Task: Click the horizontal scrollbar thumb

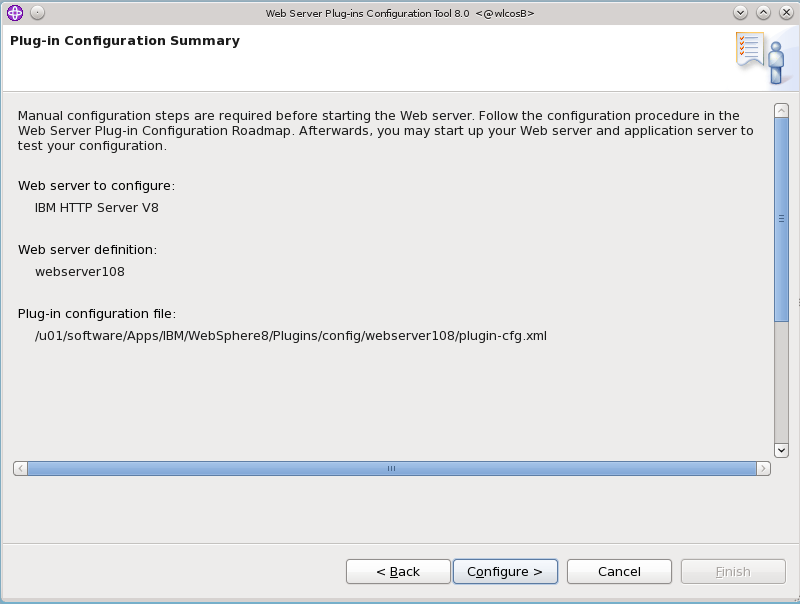Action: pos(392,468)
